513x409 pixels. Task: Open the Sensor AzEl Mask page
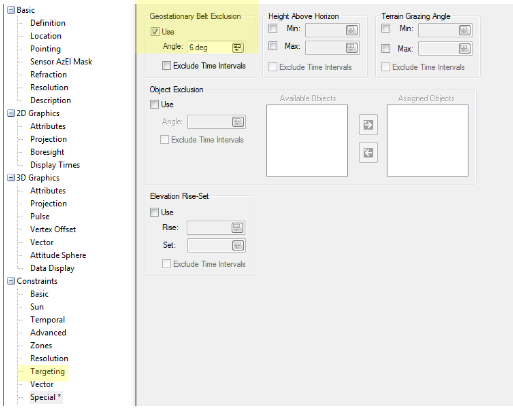61,62
